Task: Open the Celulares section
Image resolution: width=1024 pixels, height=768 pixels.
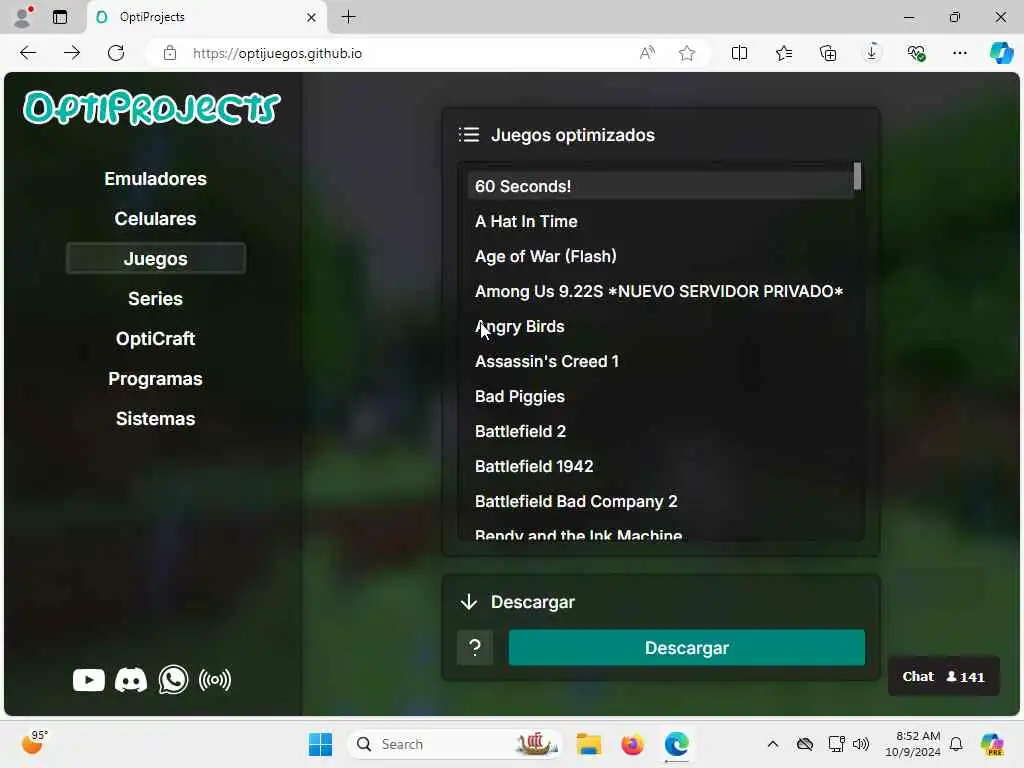Action: pyautogui.click(x=155, y=218)
